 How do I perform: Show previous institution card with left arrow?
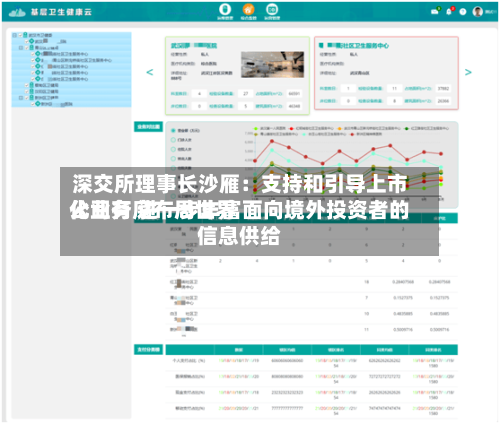tap(150, 72)
